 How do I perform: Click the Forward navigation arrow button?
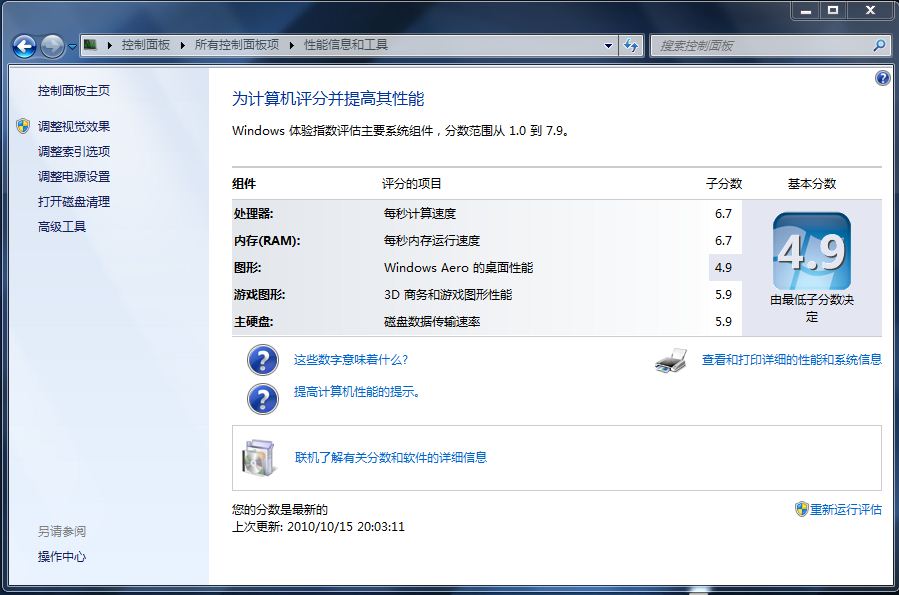[x=52, y=46]
